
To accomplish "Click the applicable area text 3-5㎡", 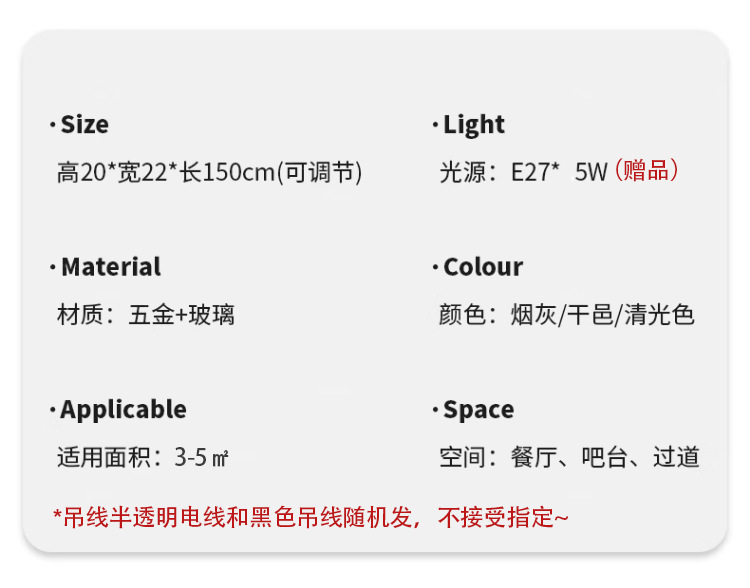I will (201, 458).
